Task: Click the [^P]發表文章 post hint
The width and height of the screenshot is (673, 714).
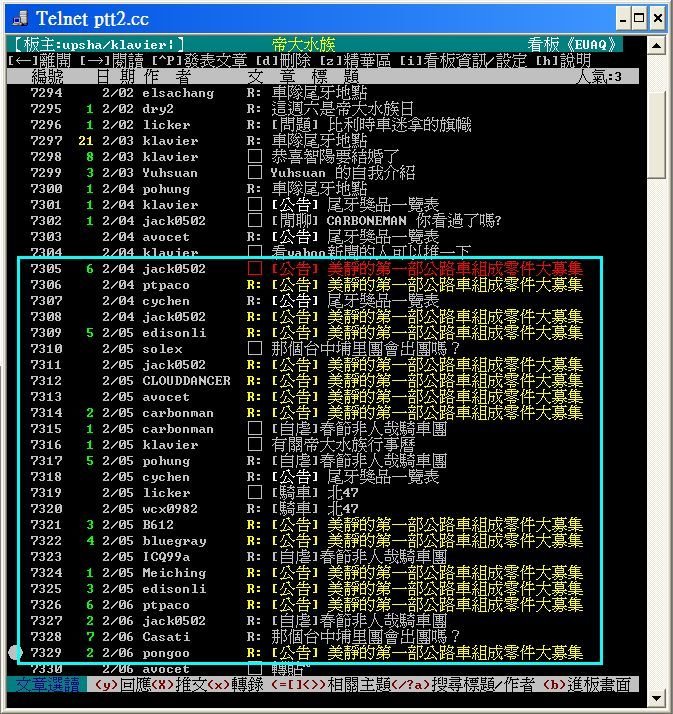Action: [x=199, y=61]
